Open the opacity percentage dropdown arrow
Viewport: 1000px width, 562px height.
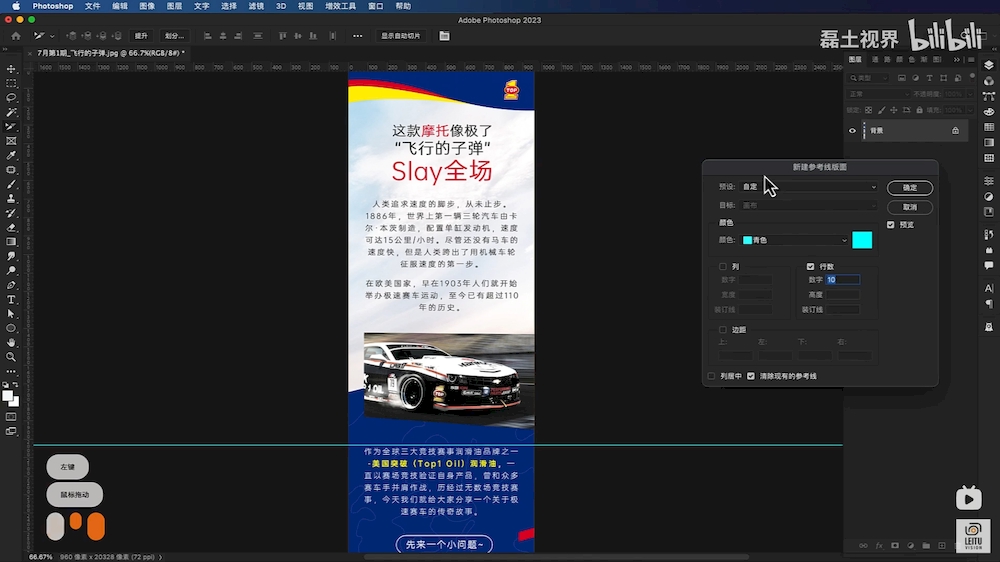[x=969, y=94]
